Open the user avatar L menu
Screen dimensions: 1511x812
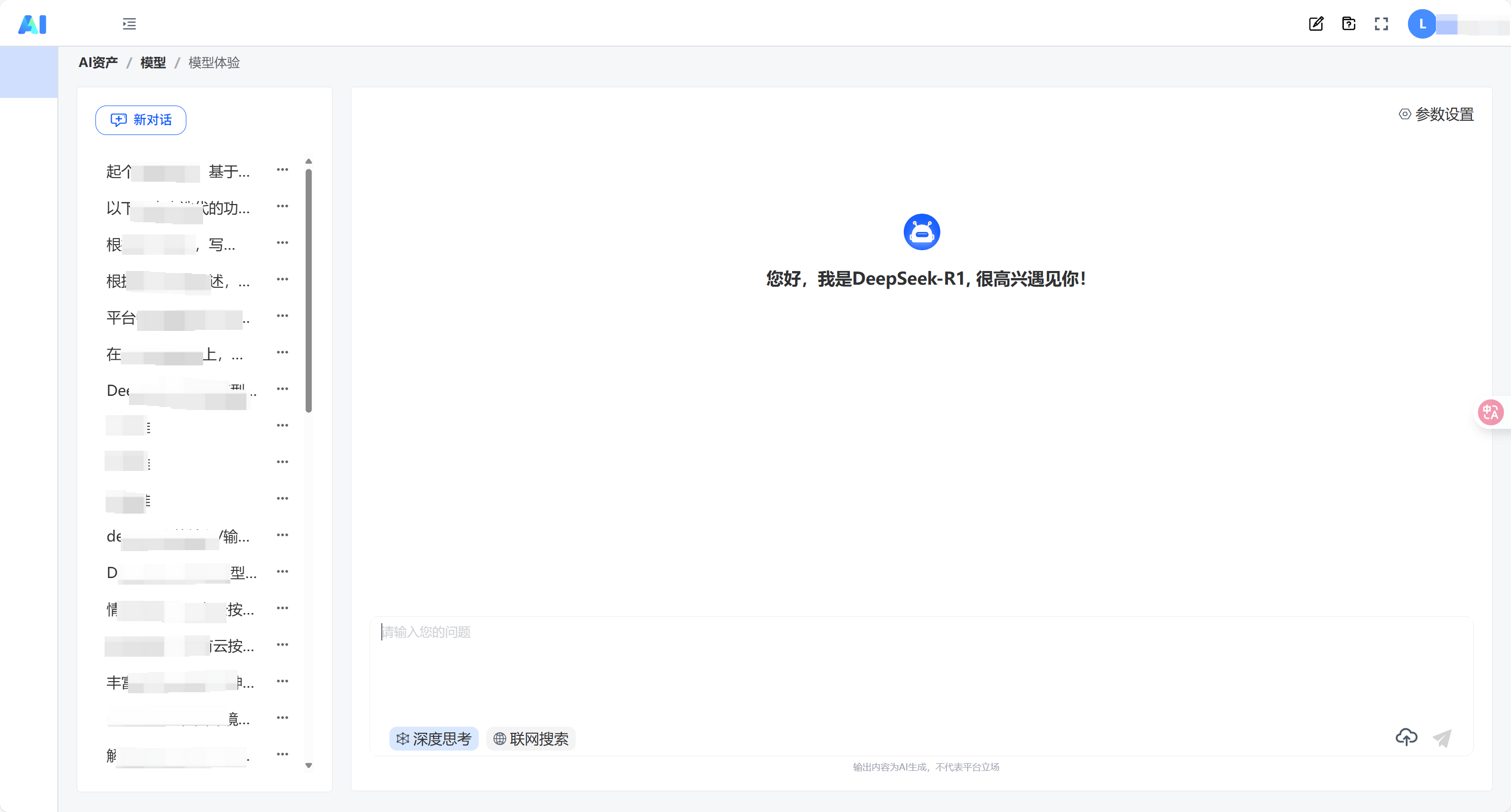click(1422, 24)
